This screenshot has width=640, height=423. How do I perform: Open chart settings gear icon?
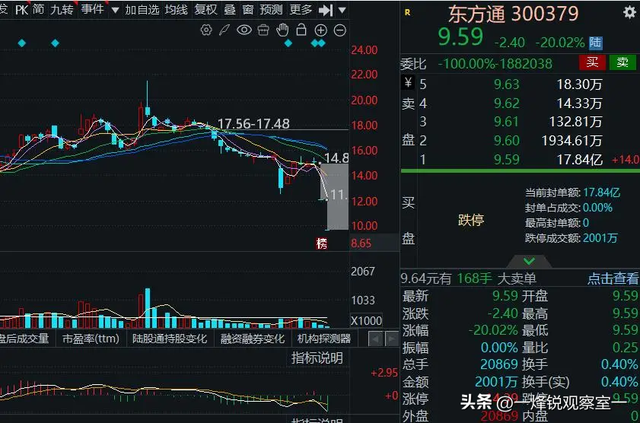point(206,30)
